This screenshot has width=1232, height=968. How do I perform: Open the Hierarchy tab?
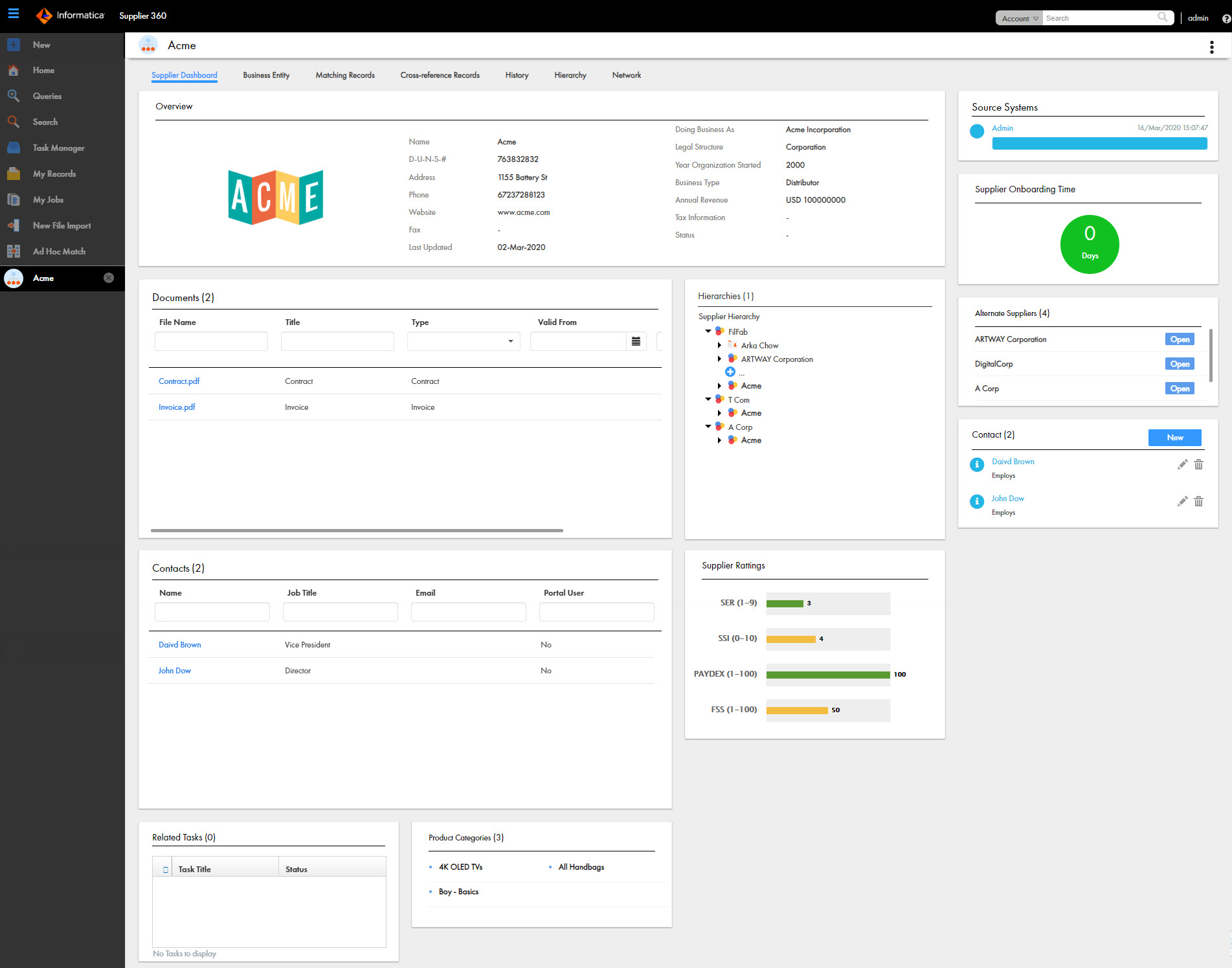[x=570, y=75]
